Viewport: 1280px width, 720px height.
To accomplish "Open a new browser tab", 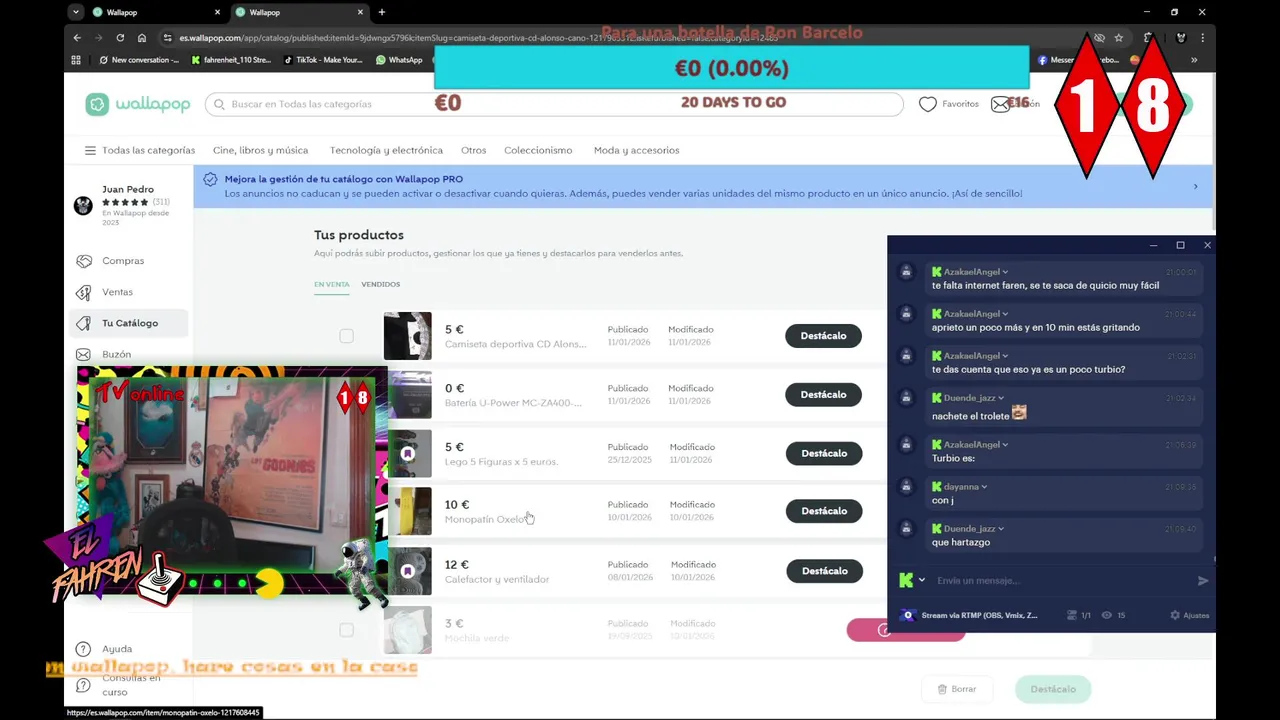I will tap(382, 12).
